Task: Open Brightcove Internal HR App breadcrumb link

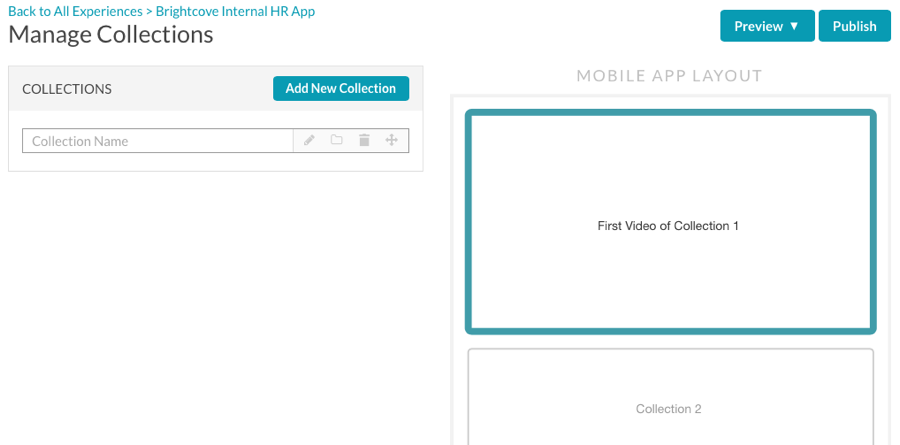Action: pos(235,11)
